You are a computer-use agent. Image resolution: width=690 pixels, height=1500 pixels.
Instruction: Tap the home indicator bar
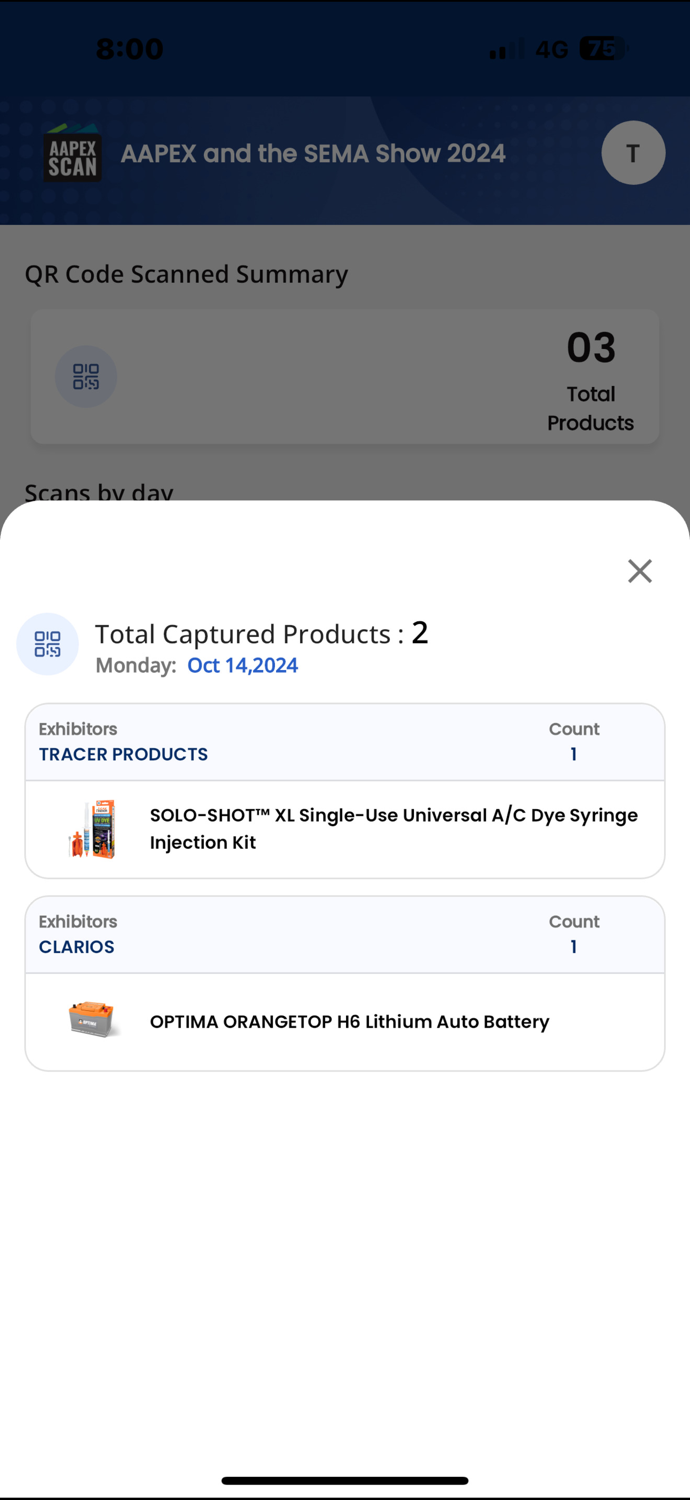(345, 1480)
